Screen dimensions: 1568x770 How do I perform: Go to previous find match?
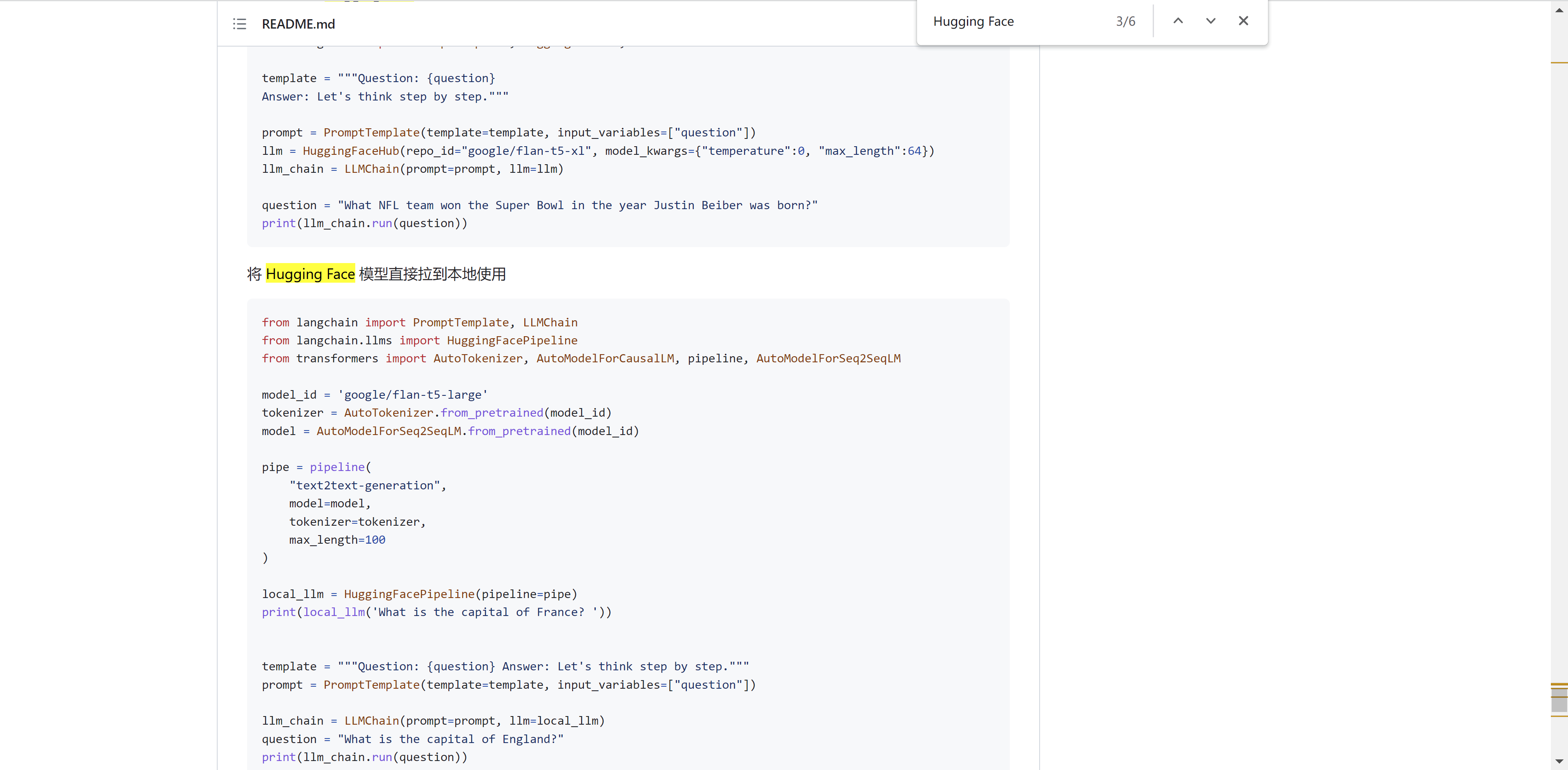[x=1178, y=21]
